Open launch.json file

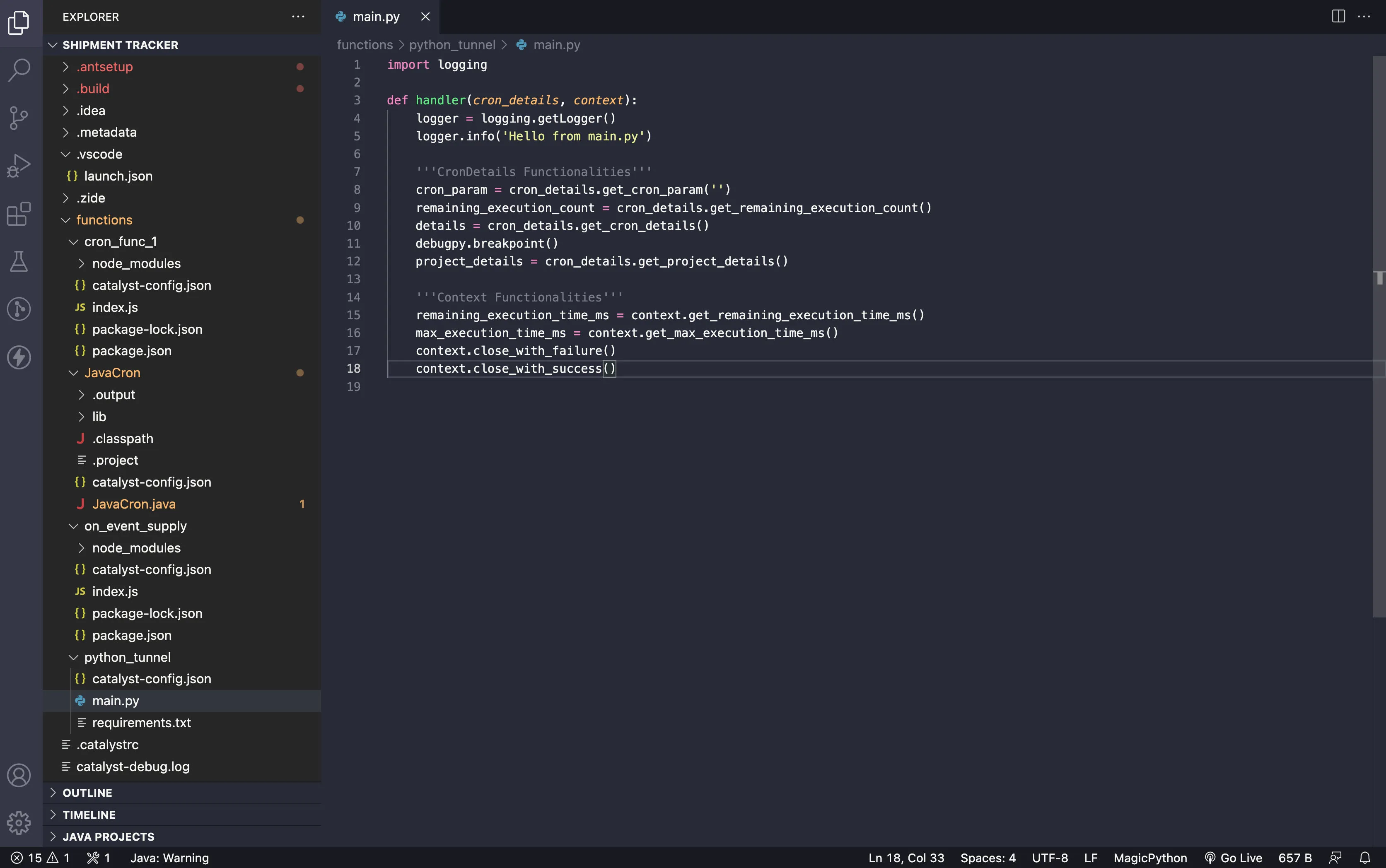click(181, 176)
